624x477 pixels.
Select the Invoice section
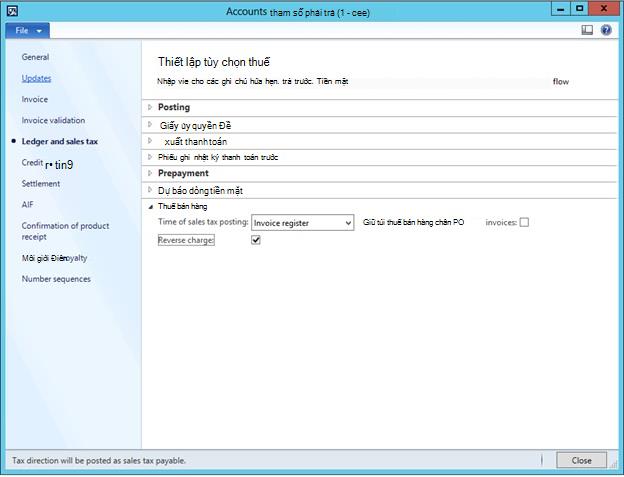pos(35,99)
